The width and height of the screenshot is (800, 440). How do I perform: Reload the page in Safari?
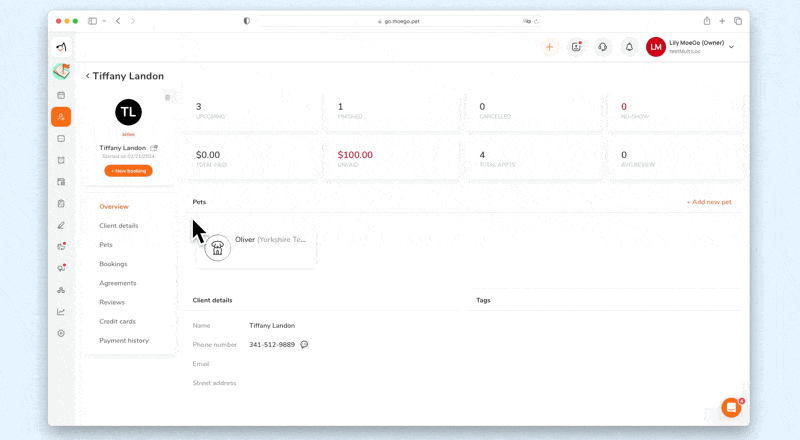coord(536,21)
